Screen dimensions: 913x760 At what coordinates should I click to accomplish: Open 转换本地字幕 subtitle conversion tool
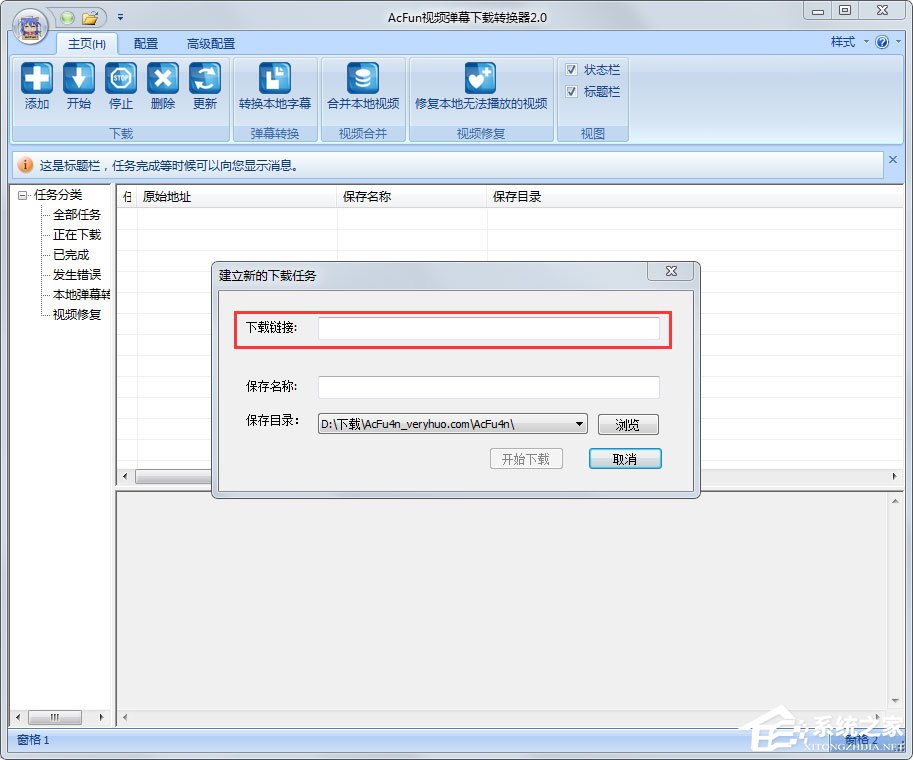[x=275, y=86]
